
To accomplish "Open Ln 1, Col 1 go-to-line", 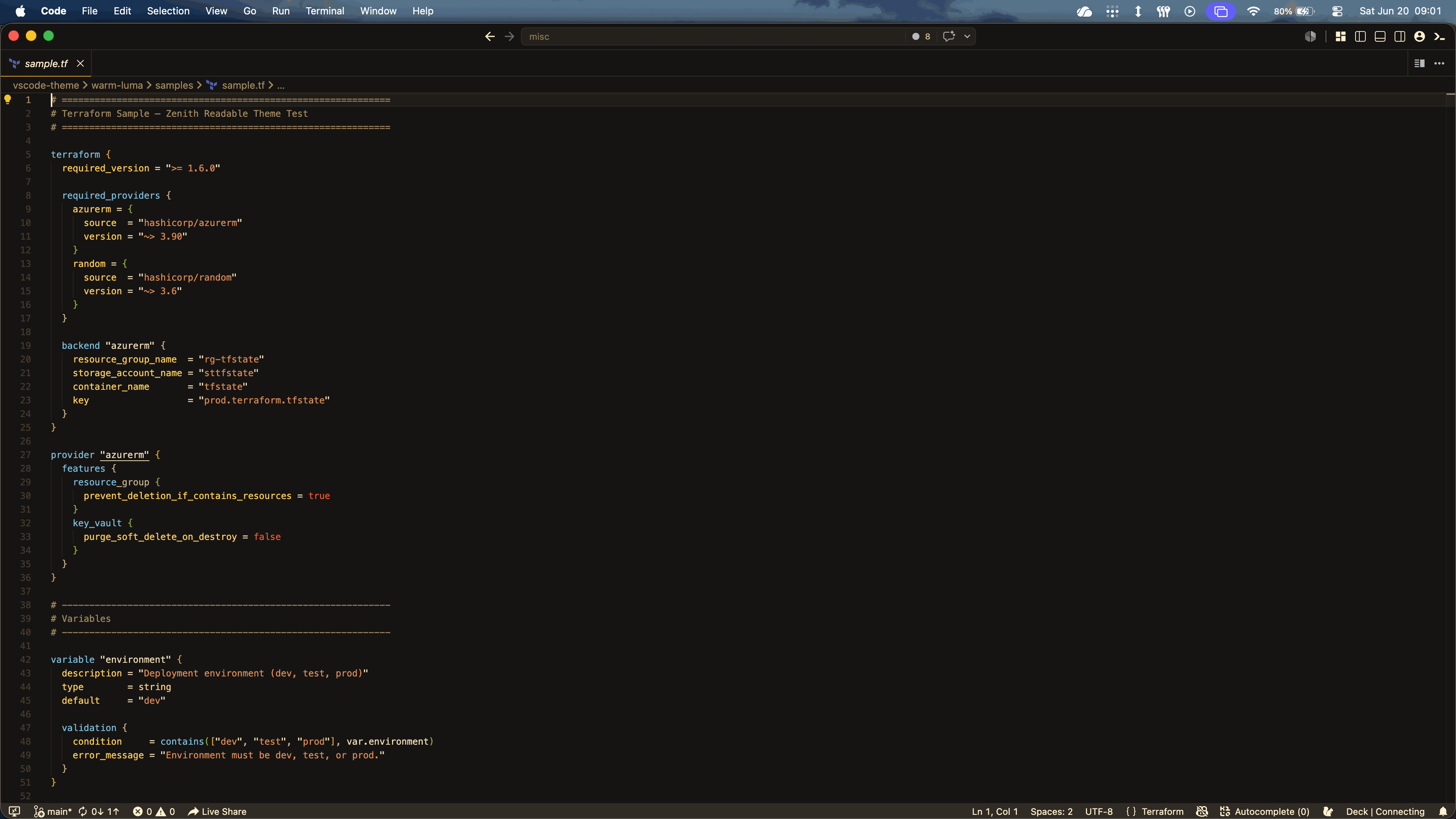I will (x=995, y=811).
